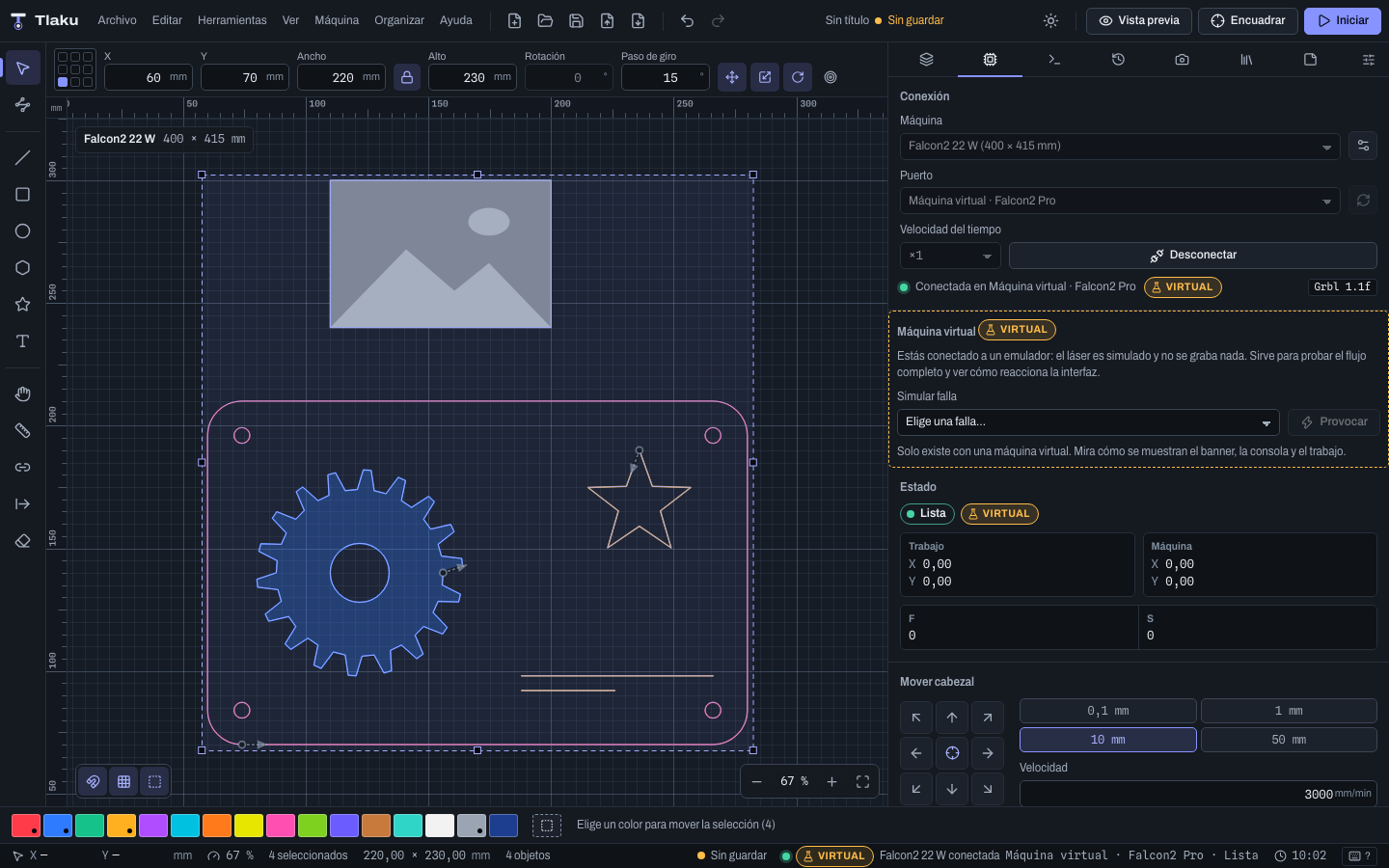Pick the line drawing tool
The height and width of the screenshot is (868, 1389).
tap(23, 158)
